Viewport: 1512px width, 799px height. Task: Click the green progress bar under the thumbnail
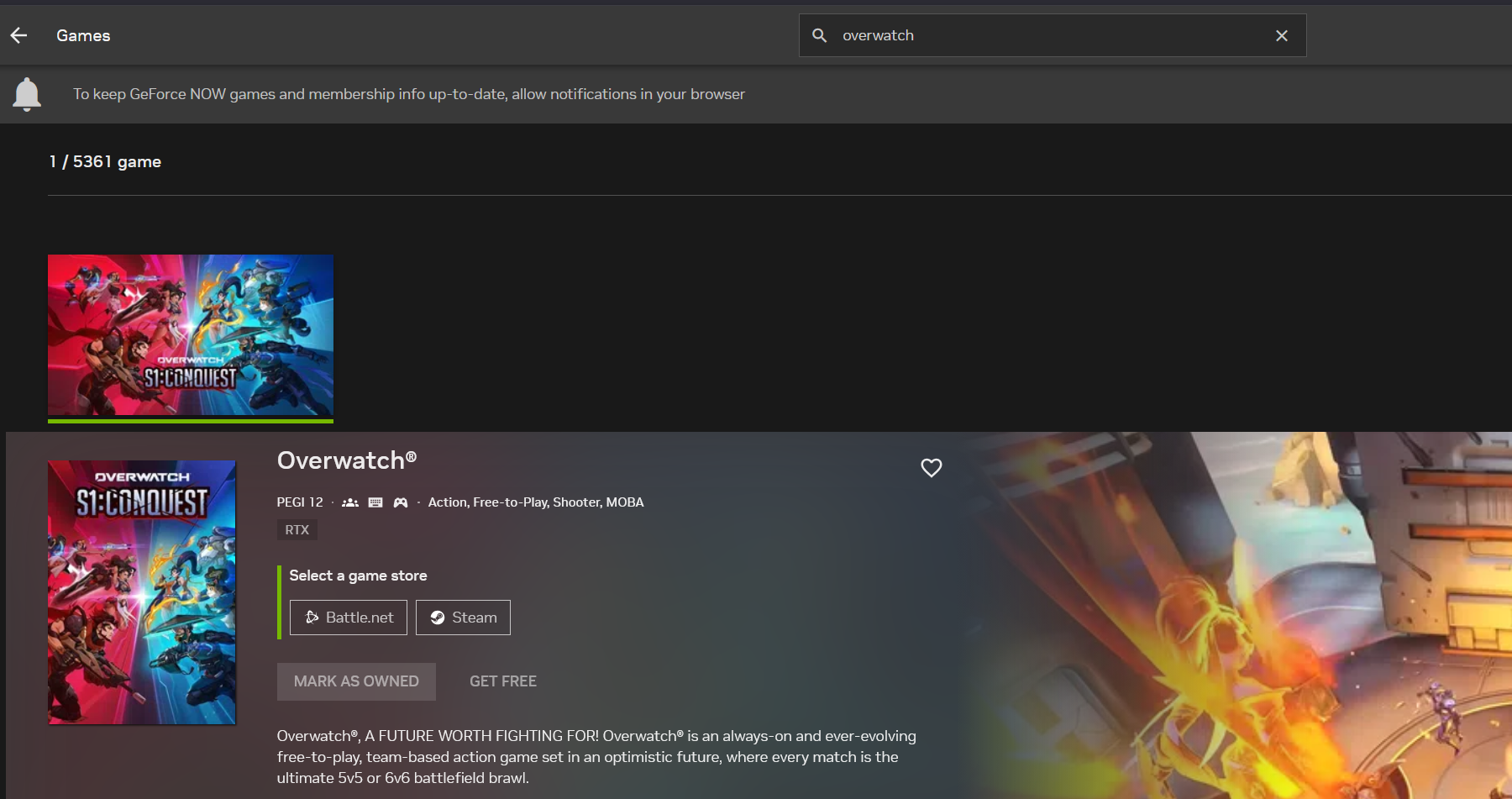pyautogui.click(x=191, y=419)
